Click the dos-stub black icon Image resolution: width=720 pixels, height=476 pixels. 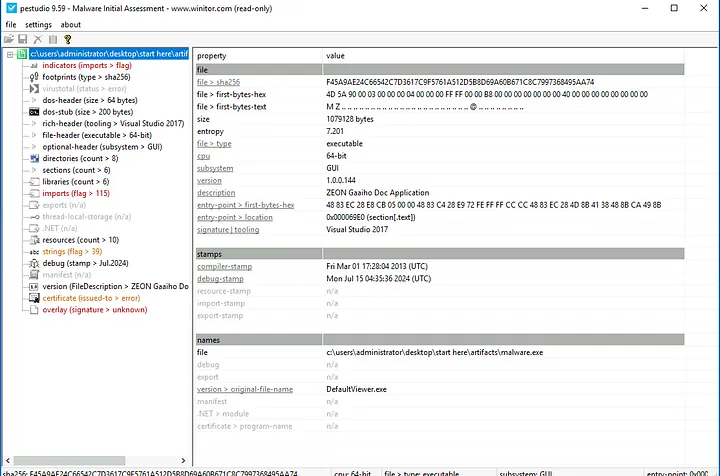(x=34, y=112)
